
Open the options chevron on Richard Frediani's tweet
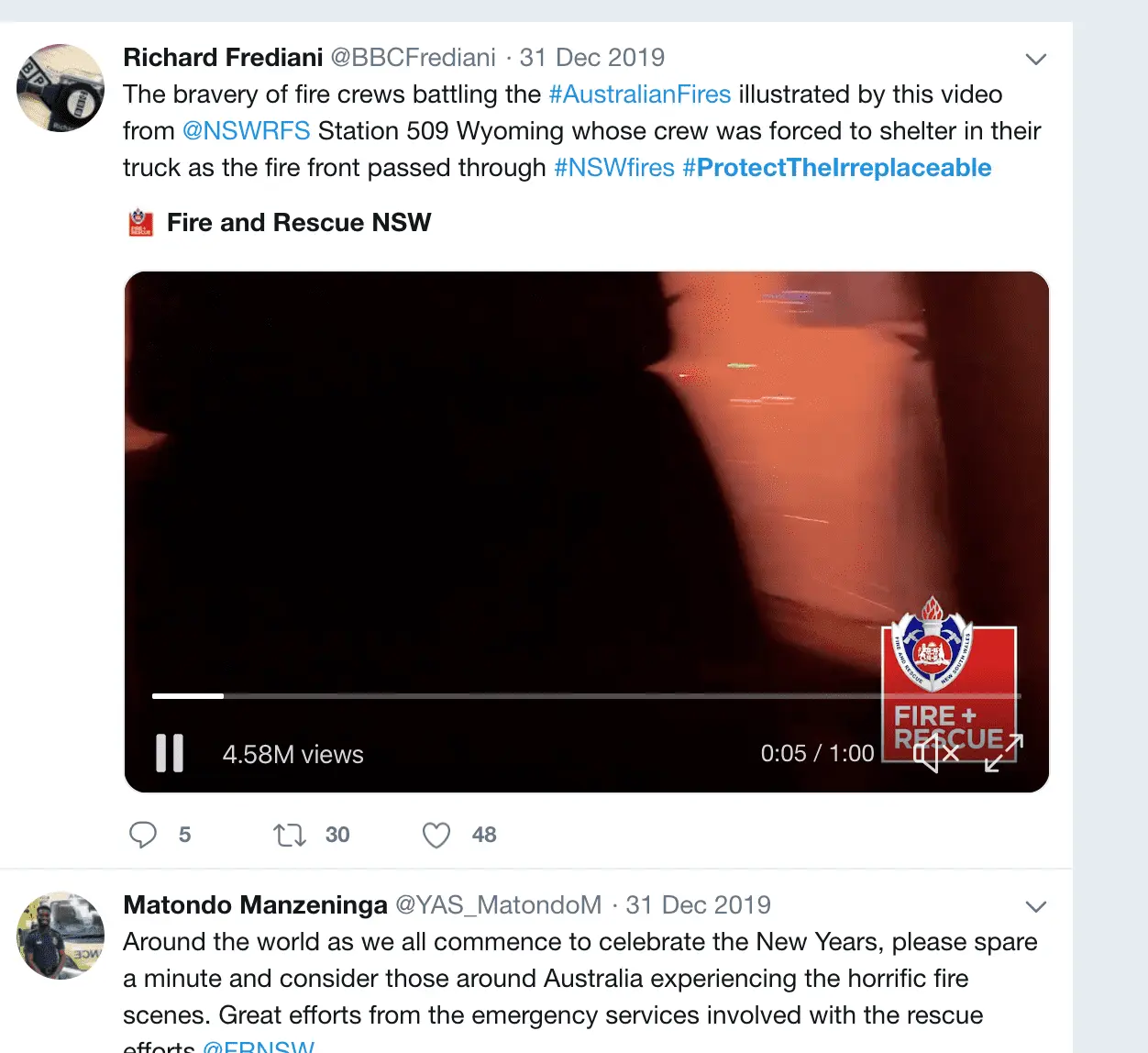coord(1036,59)
